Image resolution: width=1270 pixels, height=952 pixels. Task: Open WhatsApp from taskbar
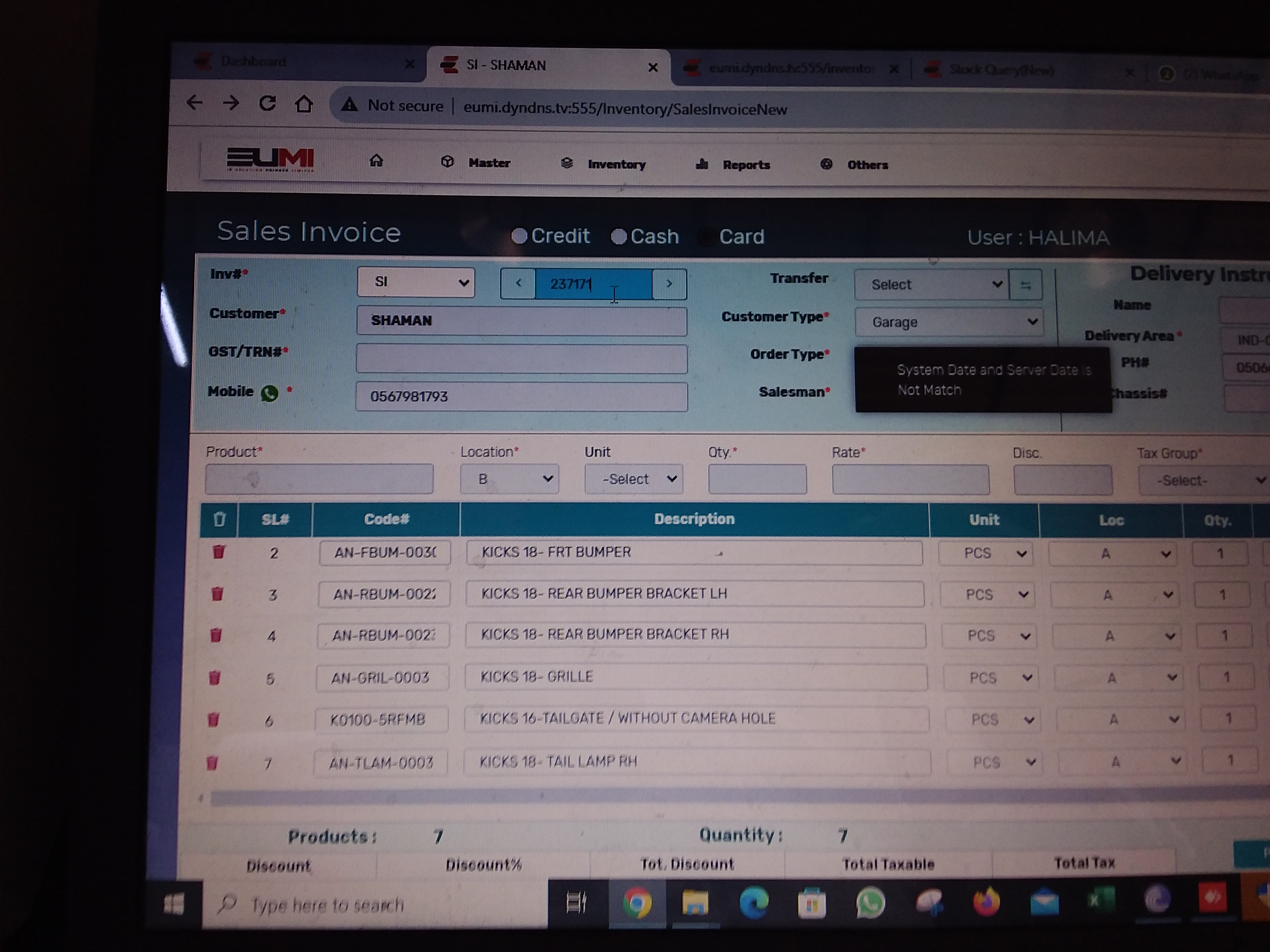tap(870, 902)
